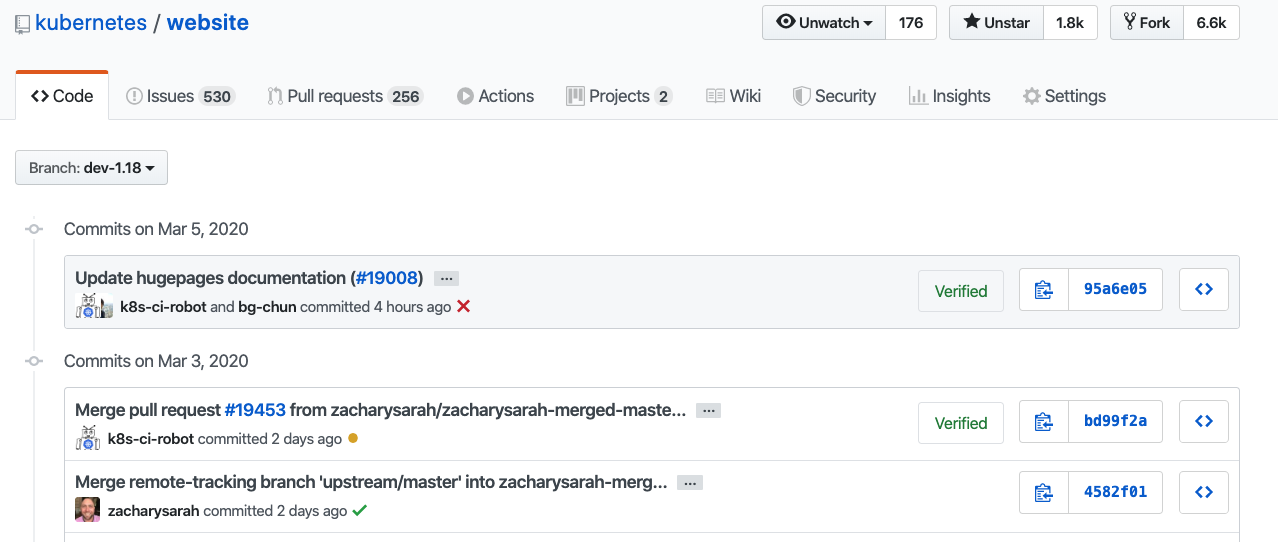
Task: Expand hugepages commit message ellipsis
Action: pos(447,279)
